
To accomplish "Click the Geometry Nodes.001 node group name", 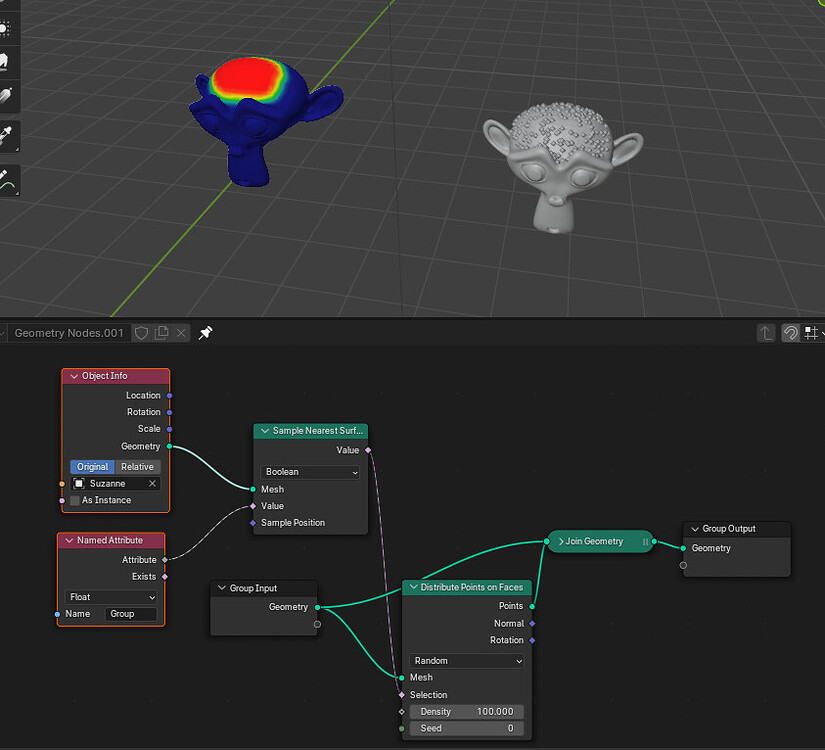I will 69,333.
